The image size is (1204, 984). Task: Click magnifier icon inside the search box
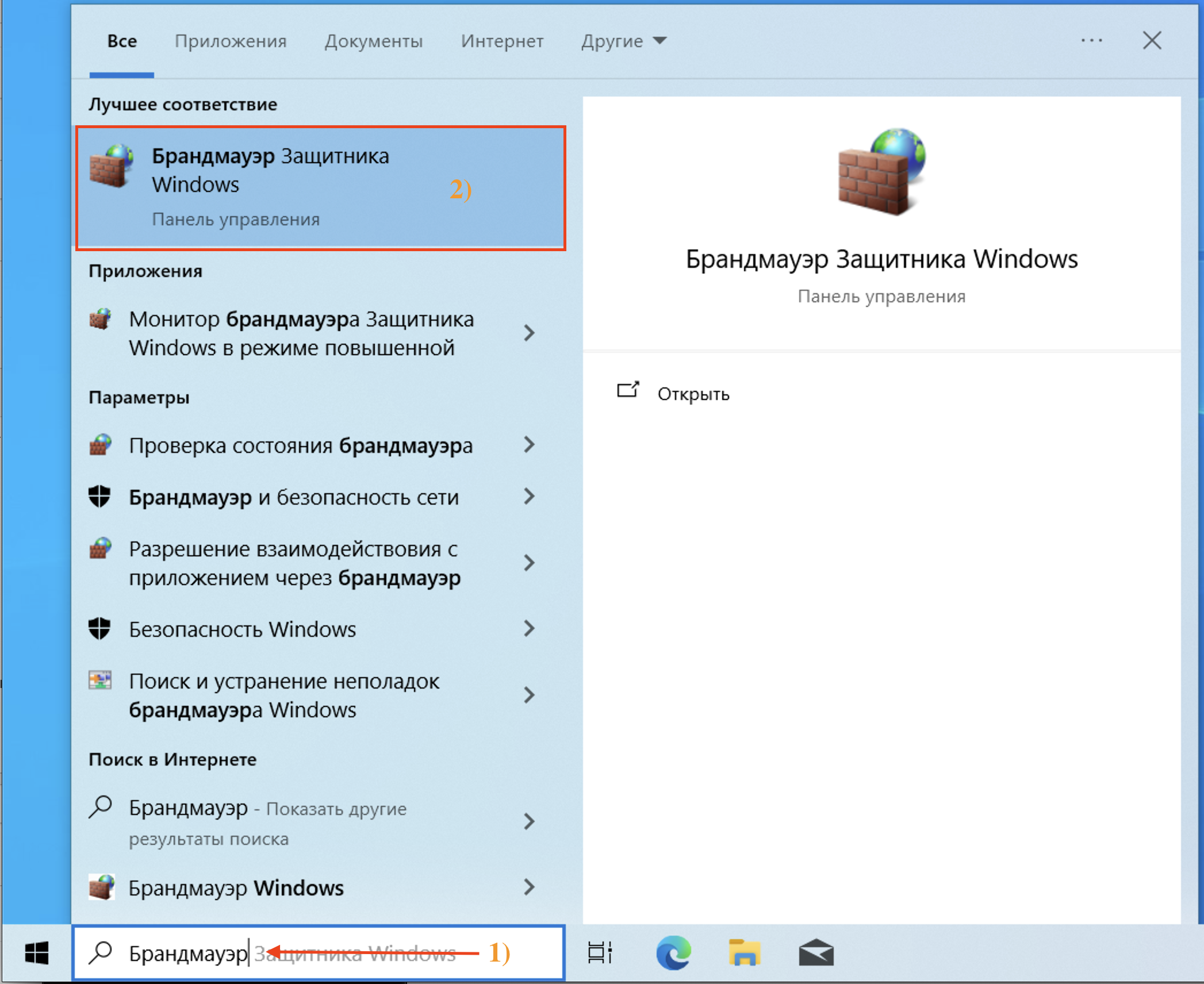101,952
